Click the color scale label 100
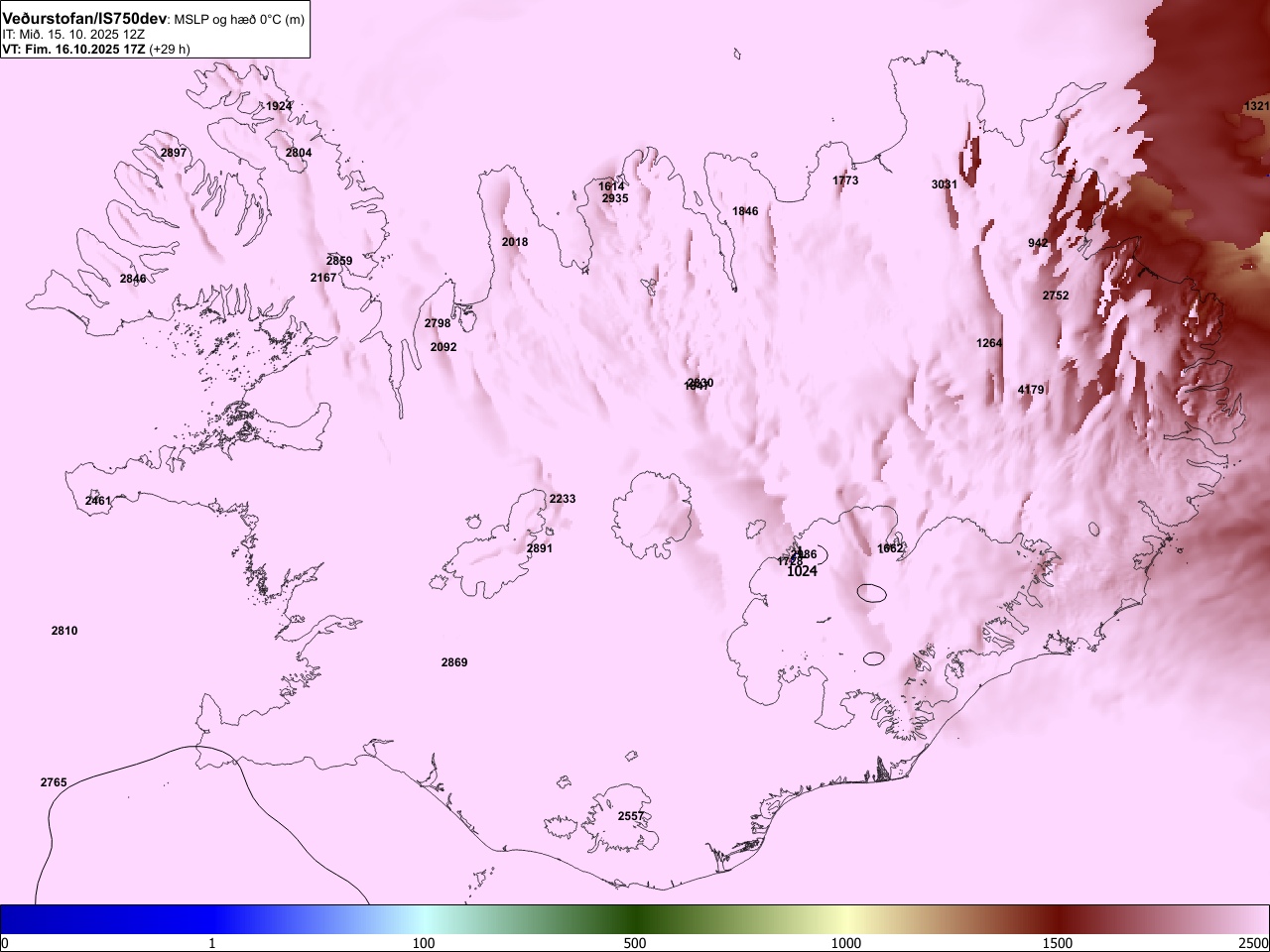 coord(424,943)
